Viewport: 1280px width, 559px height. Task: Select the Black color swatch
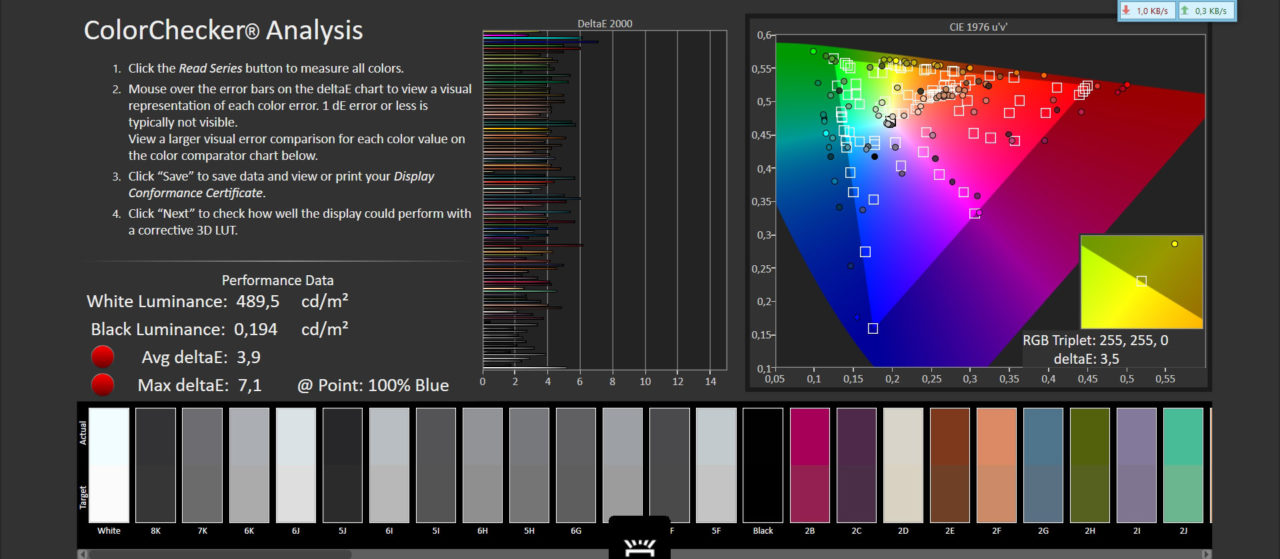[x=762, y=465]
